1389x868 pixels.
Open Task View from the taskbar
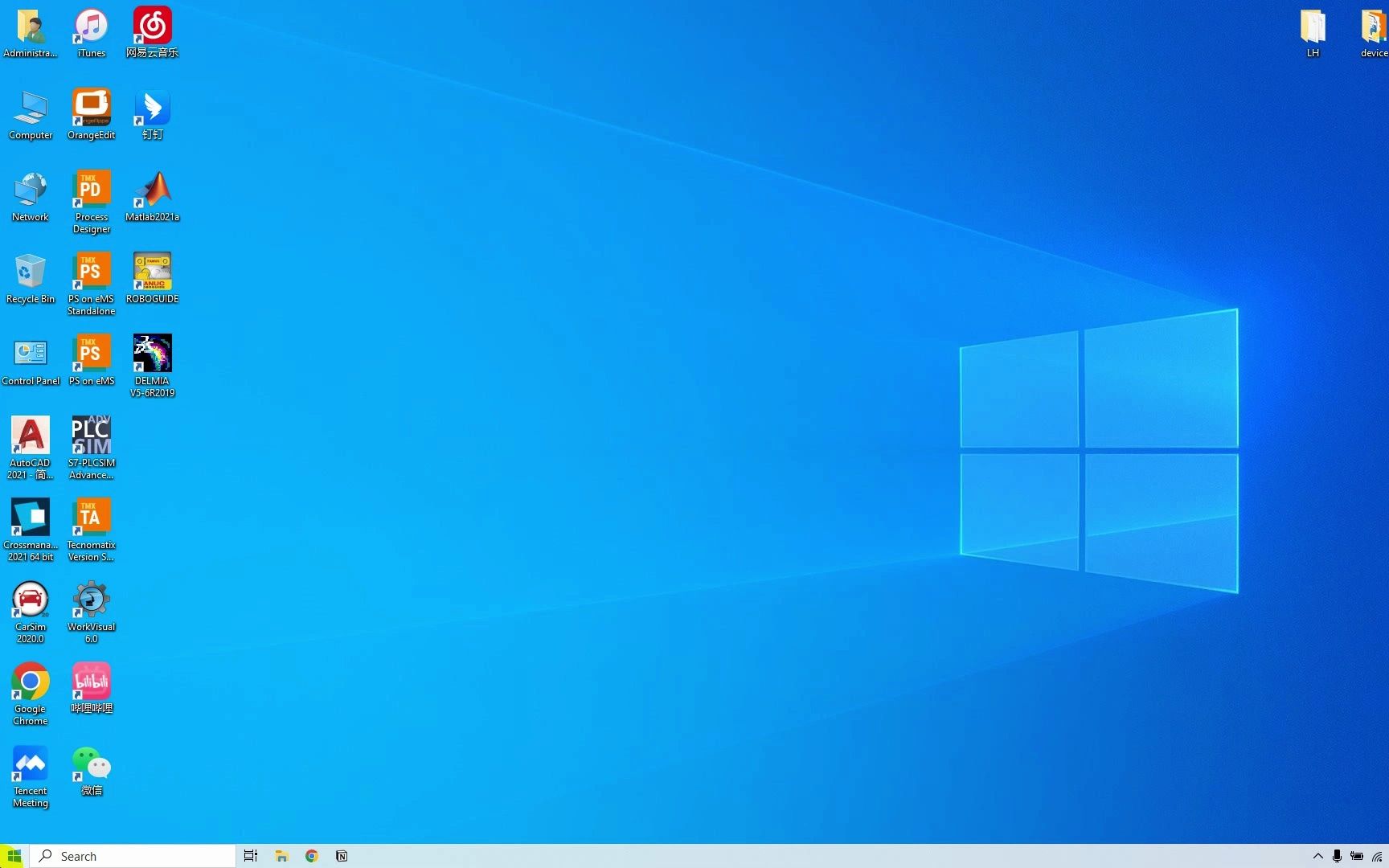[251, 856]
